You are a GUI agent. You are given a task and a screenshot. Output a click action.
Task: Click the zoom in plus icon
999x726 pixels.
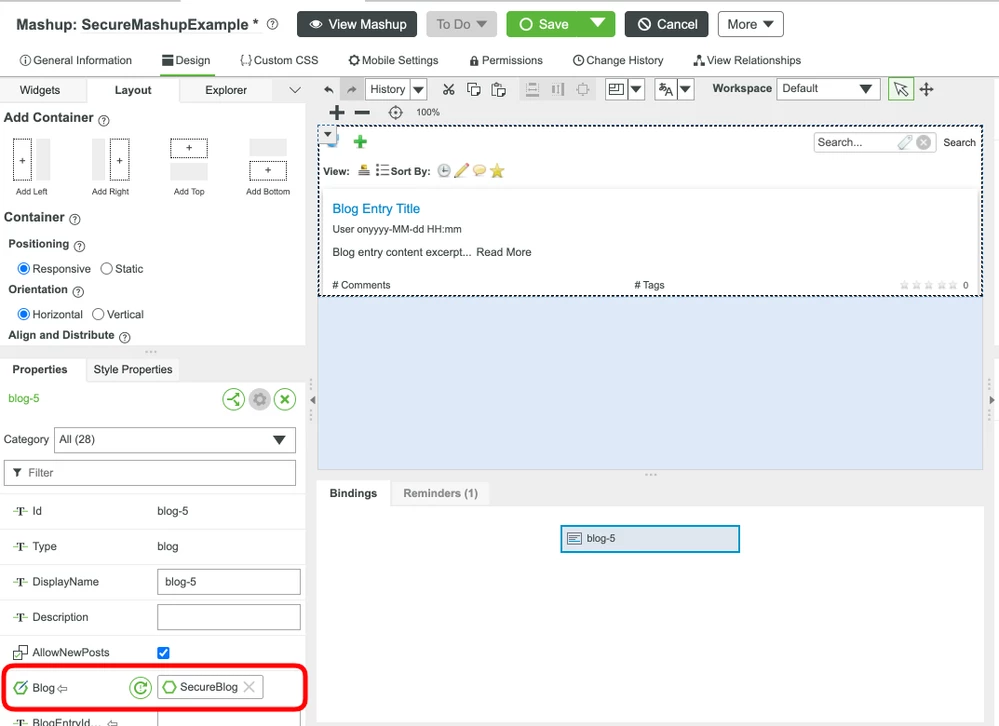[336, 113]
